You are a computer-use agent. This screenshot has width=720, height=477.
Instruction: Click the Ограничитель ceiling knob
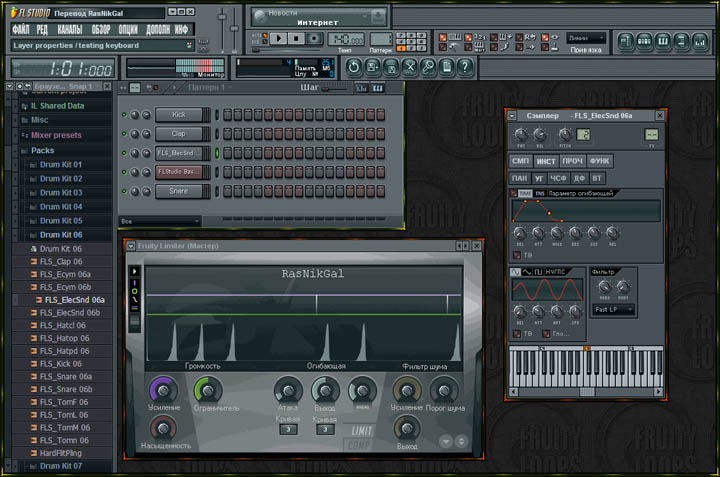click(208, 391)
